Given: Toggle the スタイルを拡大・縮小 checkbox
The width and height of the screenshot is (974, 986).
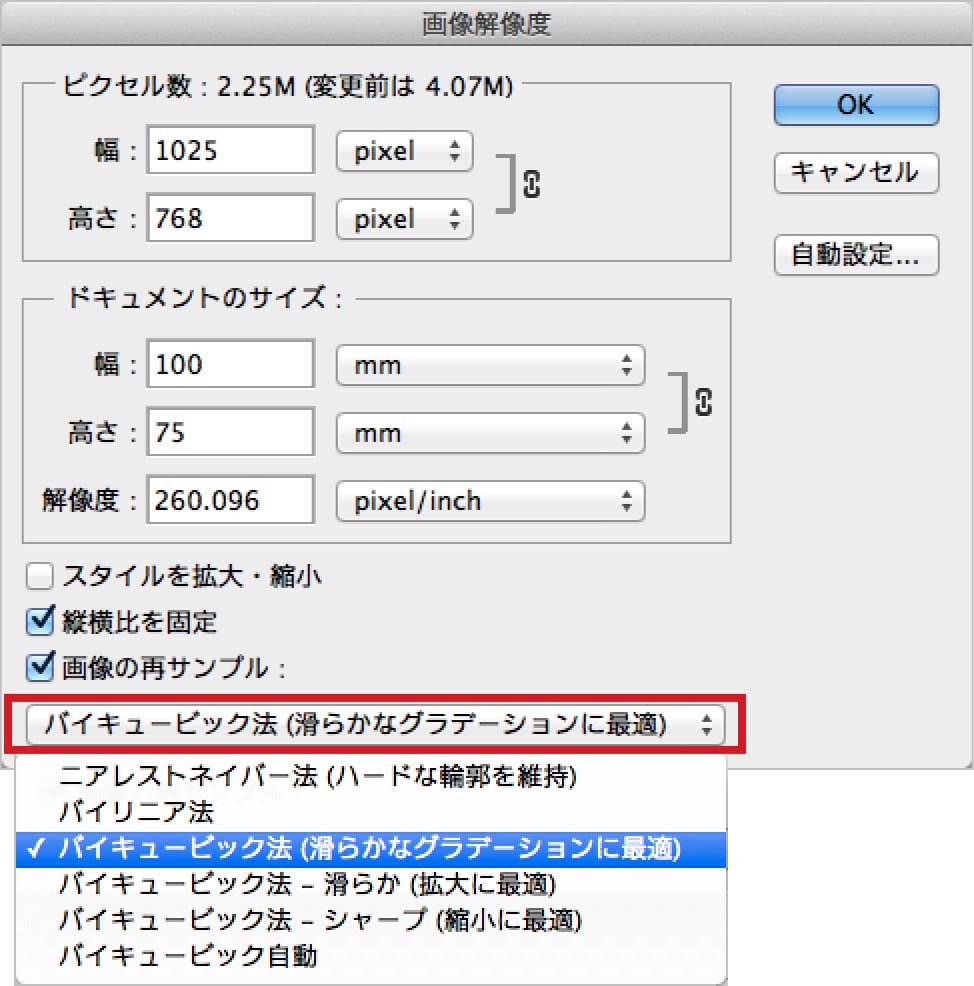Looking at the screenshot, I should (x=40, y=576).
